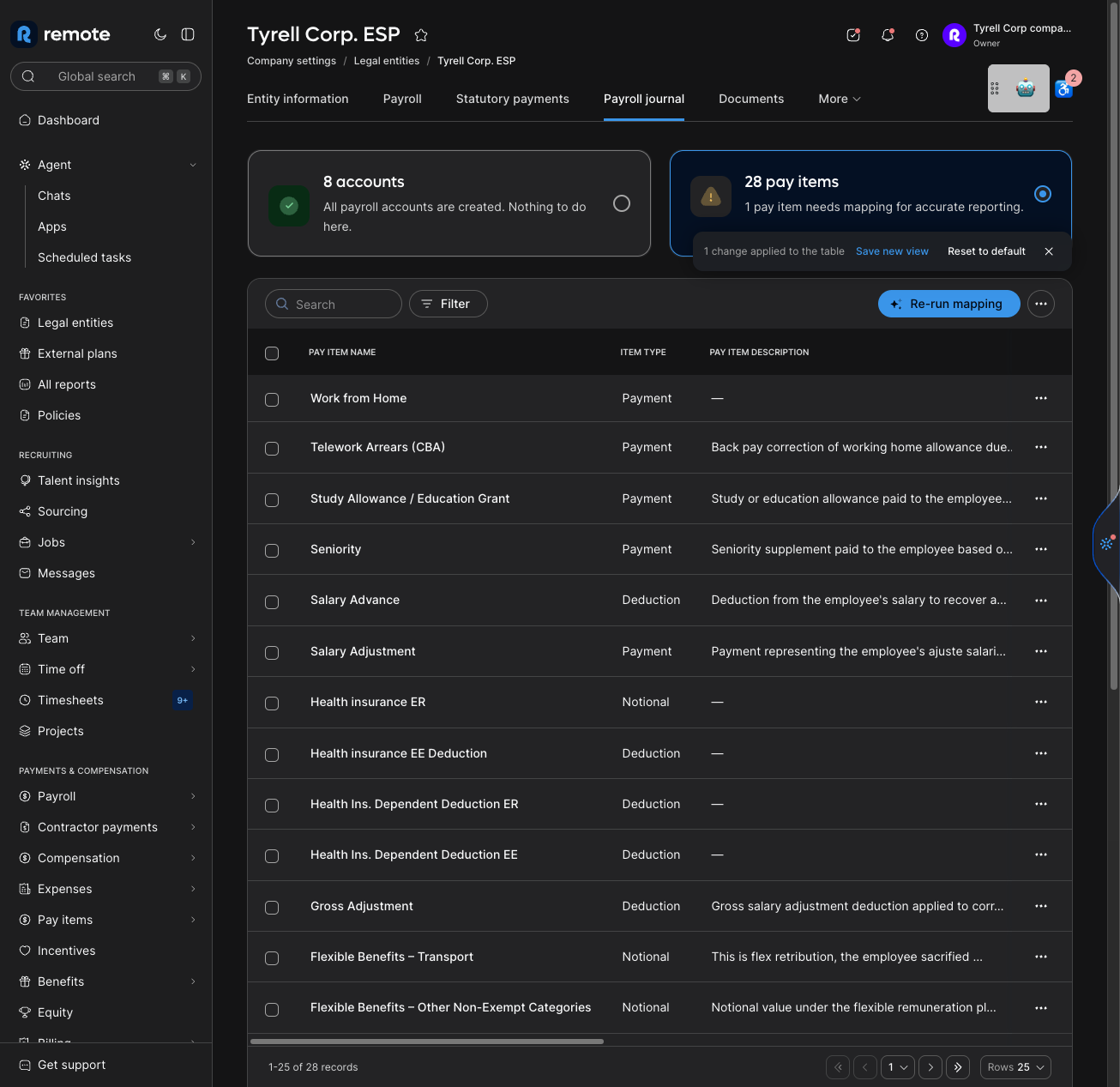Open table options three-dot menu
The height and width of the screenshot is (1087, 1120).
coord(1041,304)
